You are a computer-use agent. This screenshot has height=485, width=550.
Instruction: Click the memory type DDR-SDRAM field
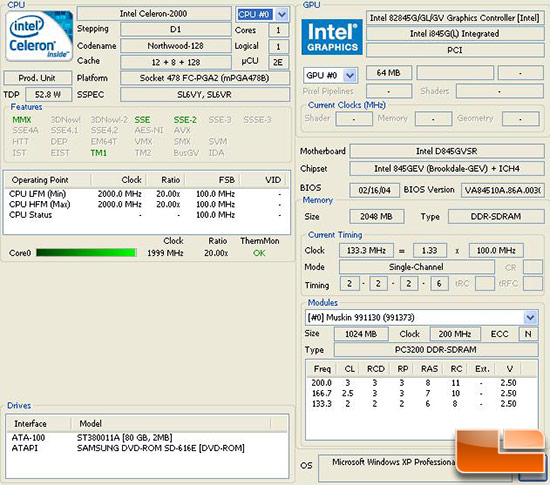[496, 216]
